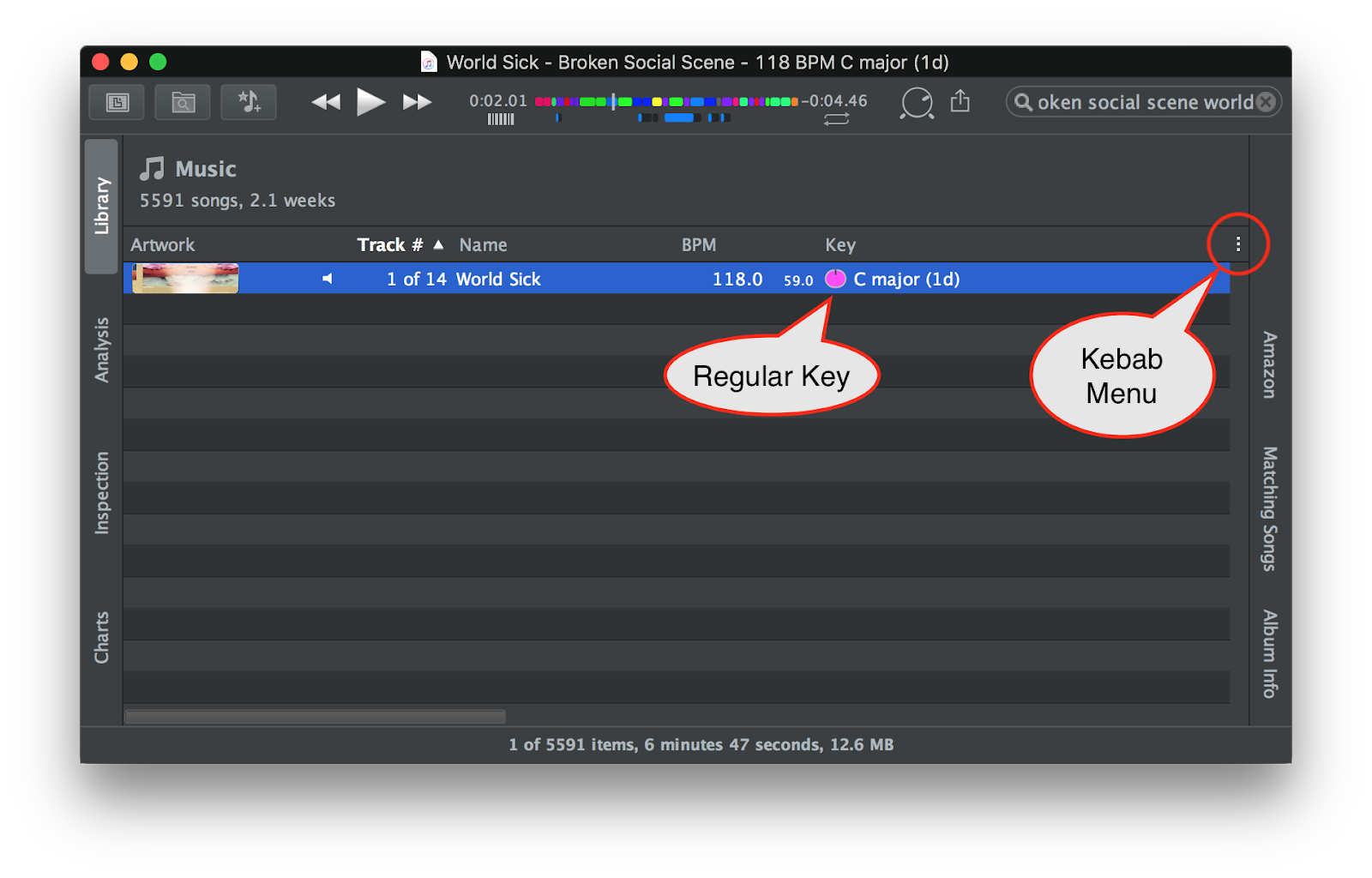This screenshot has width=1372, height=878.
Task: Rewind to previous track
Action: point(326,102)
